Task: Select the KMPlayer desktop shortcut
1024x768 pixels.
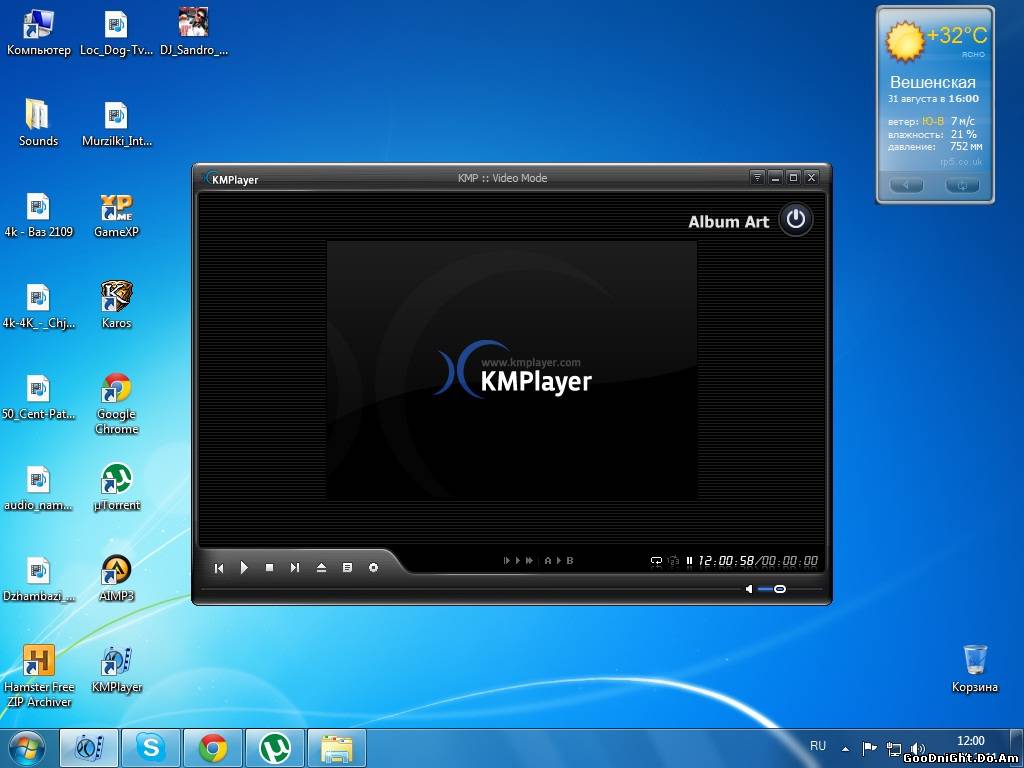Action: point(116,669)
